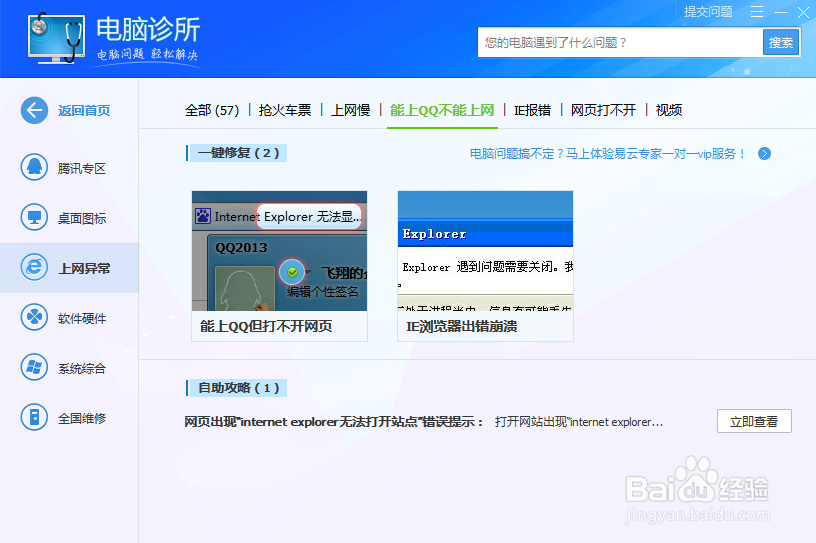This screenshot has height=543, width=816.
Task: Open the main menu hamburger icon
Action: point(757,12)
